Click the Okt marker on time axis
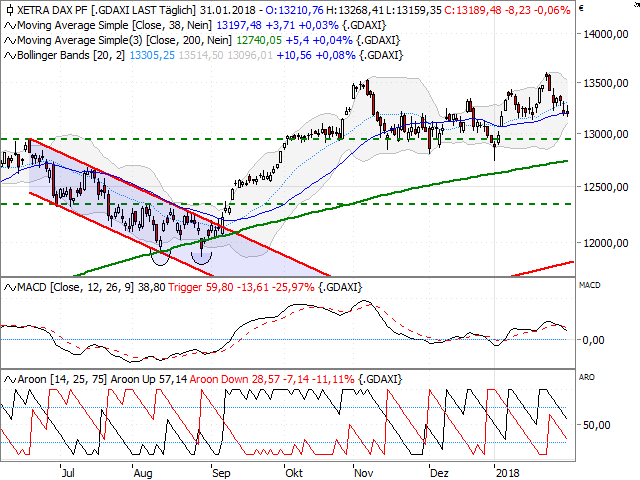 [294, 473]
